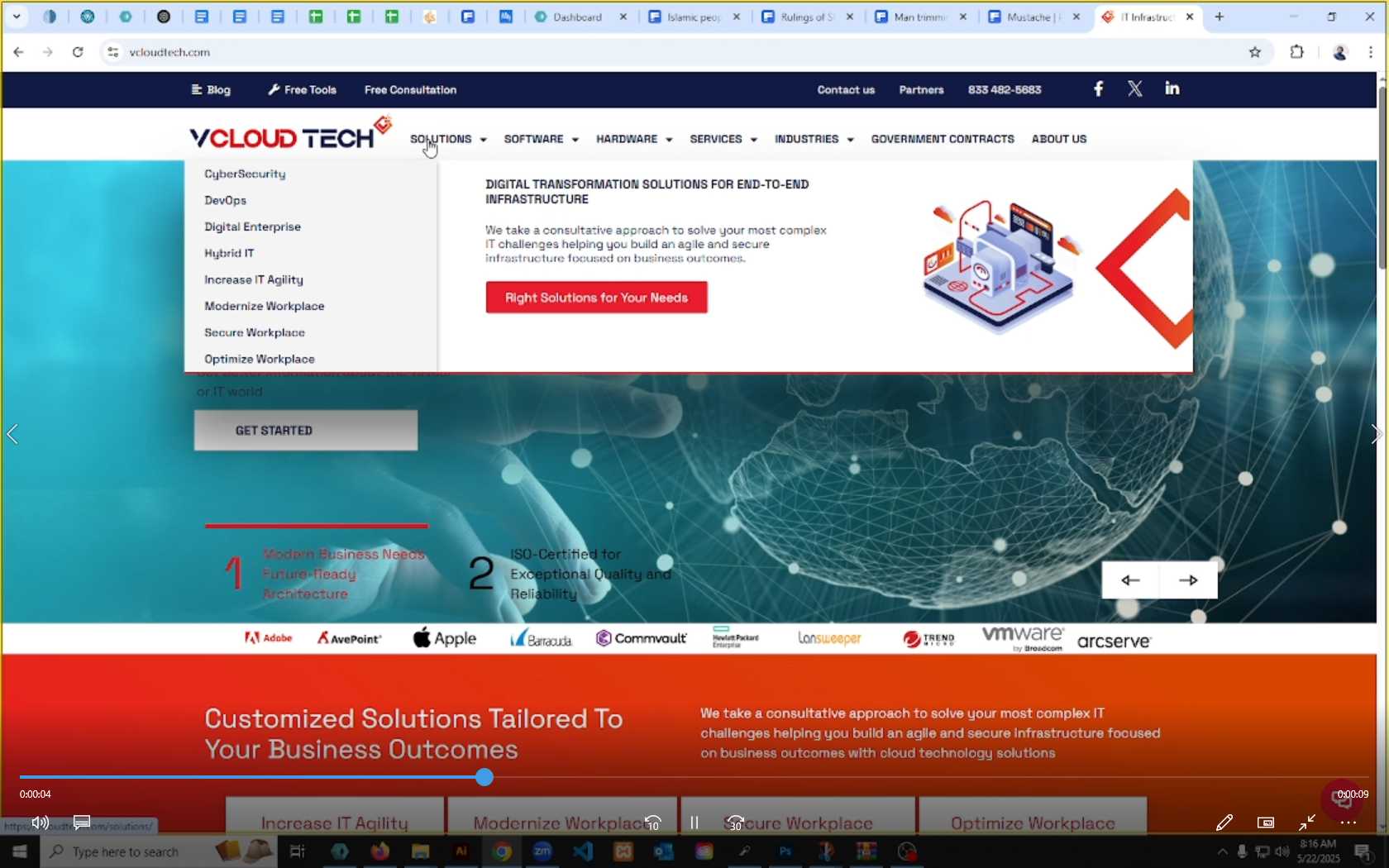
Task: Open vCloud Tech's X (Twitter) icon
Action: click(1135, 88)
